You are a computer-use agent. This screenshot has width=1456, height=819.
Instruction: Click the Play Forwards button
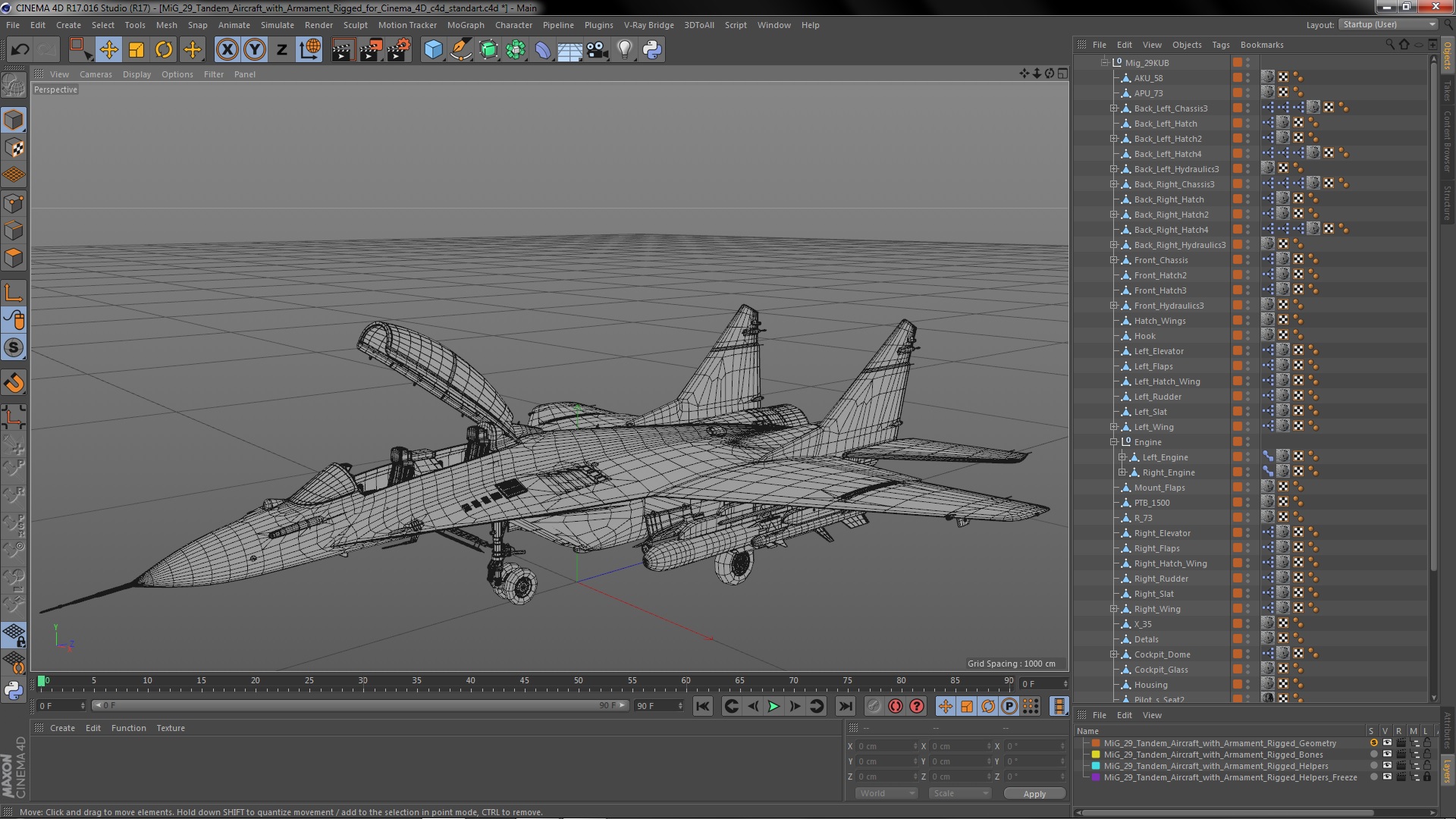coord(773,706)
